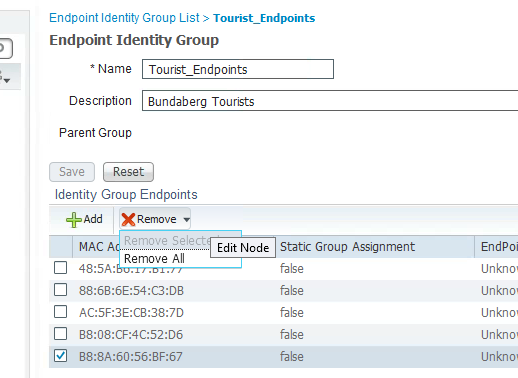Click false value in 88:6B:6E:54:C3:DB row
The height and width of the screenshot is (378, 518).
(292, 291)
